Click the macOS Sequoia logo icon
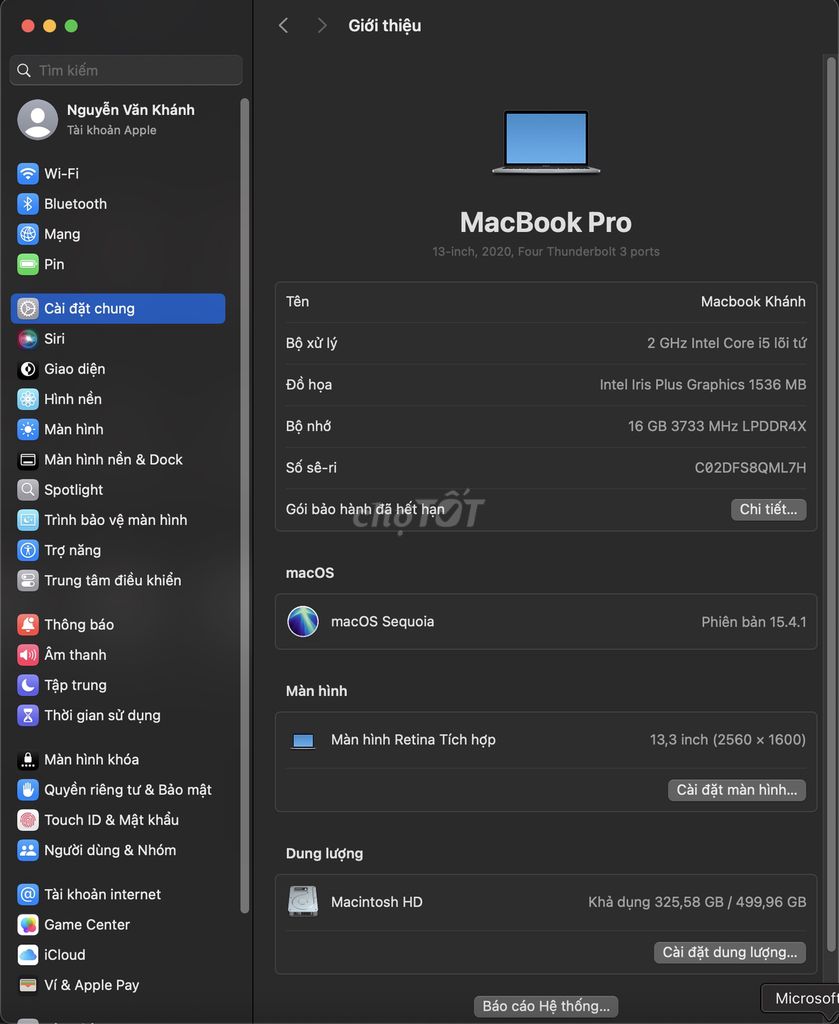Viewport: 839px width, 1024px height. 303,622
